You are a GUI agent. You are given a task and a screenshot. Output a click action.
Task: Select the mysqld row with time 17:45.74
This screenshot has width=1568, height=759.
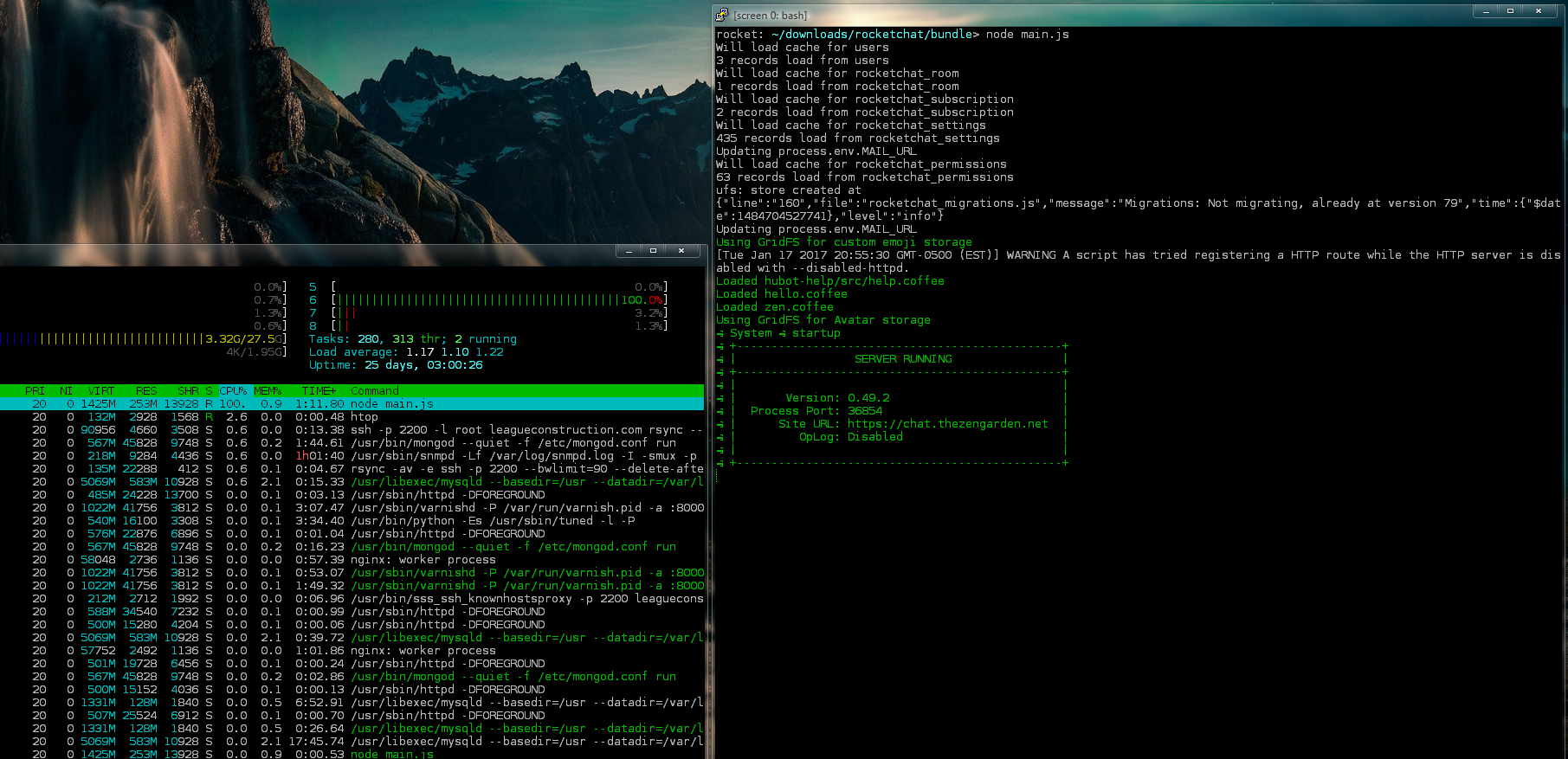pyautogui.click(x=352, y=742)
